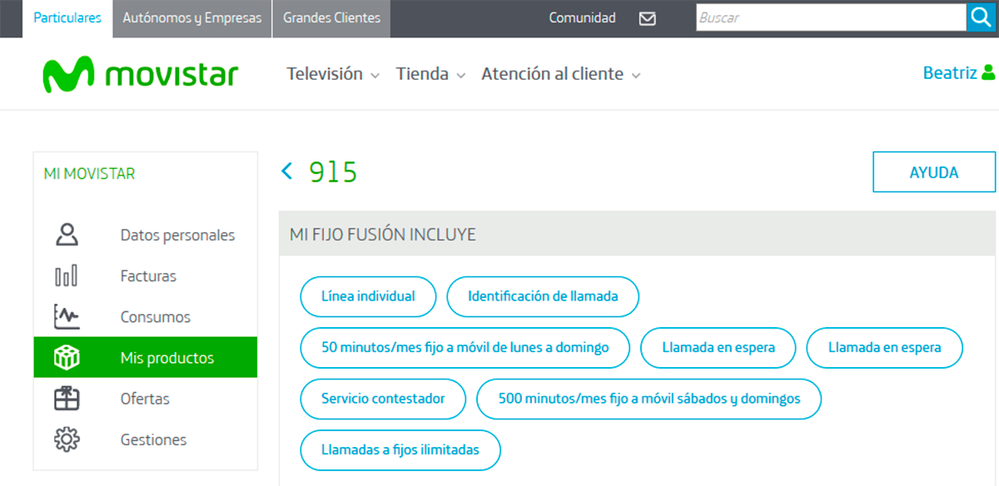Open Facturas in the sidebar
The image size is (999, 486).
tap(148, 276)
